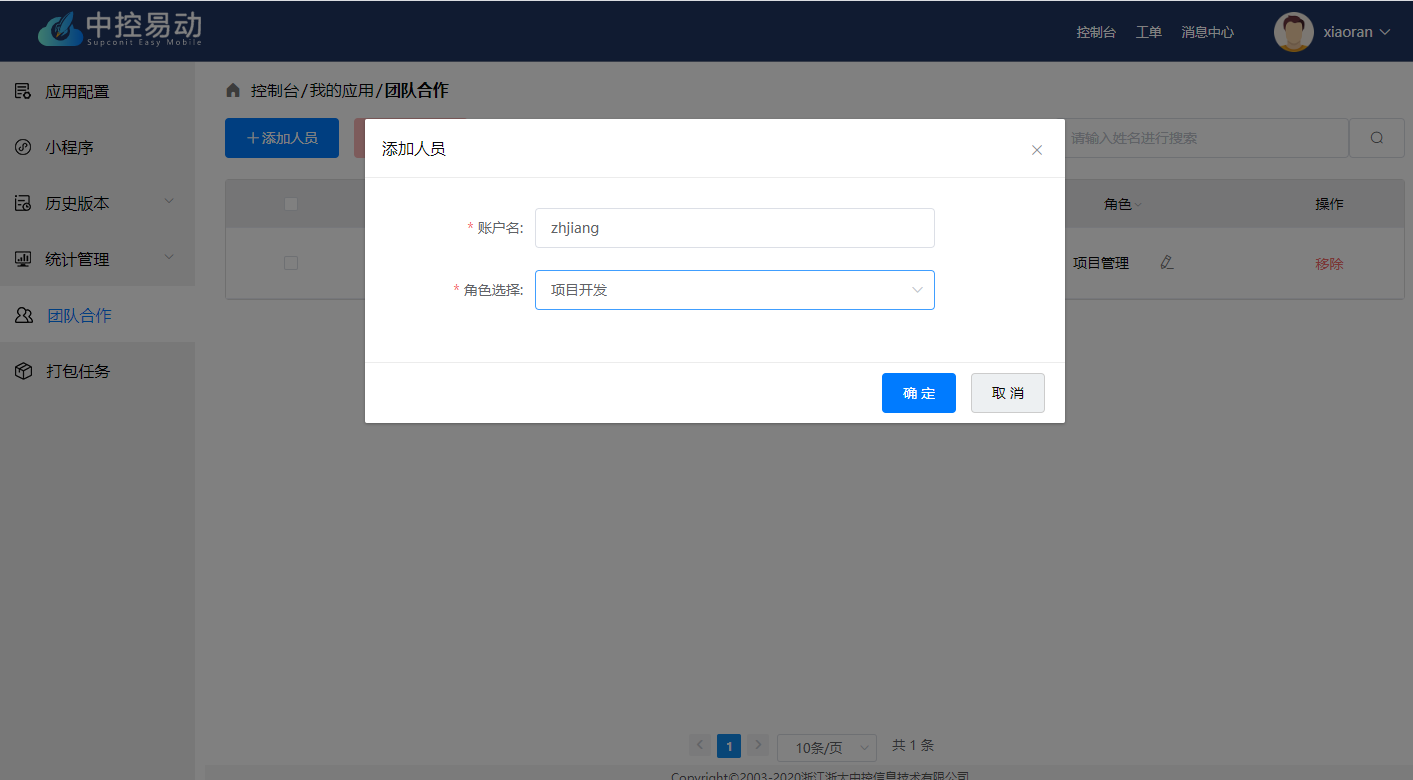
Task: Open the 10条/页 page size dropdown
Action: pos(827,748)
